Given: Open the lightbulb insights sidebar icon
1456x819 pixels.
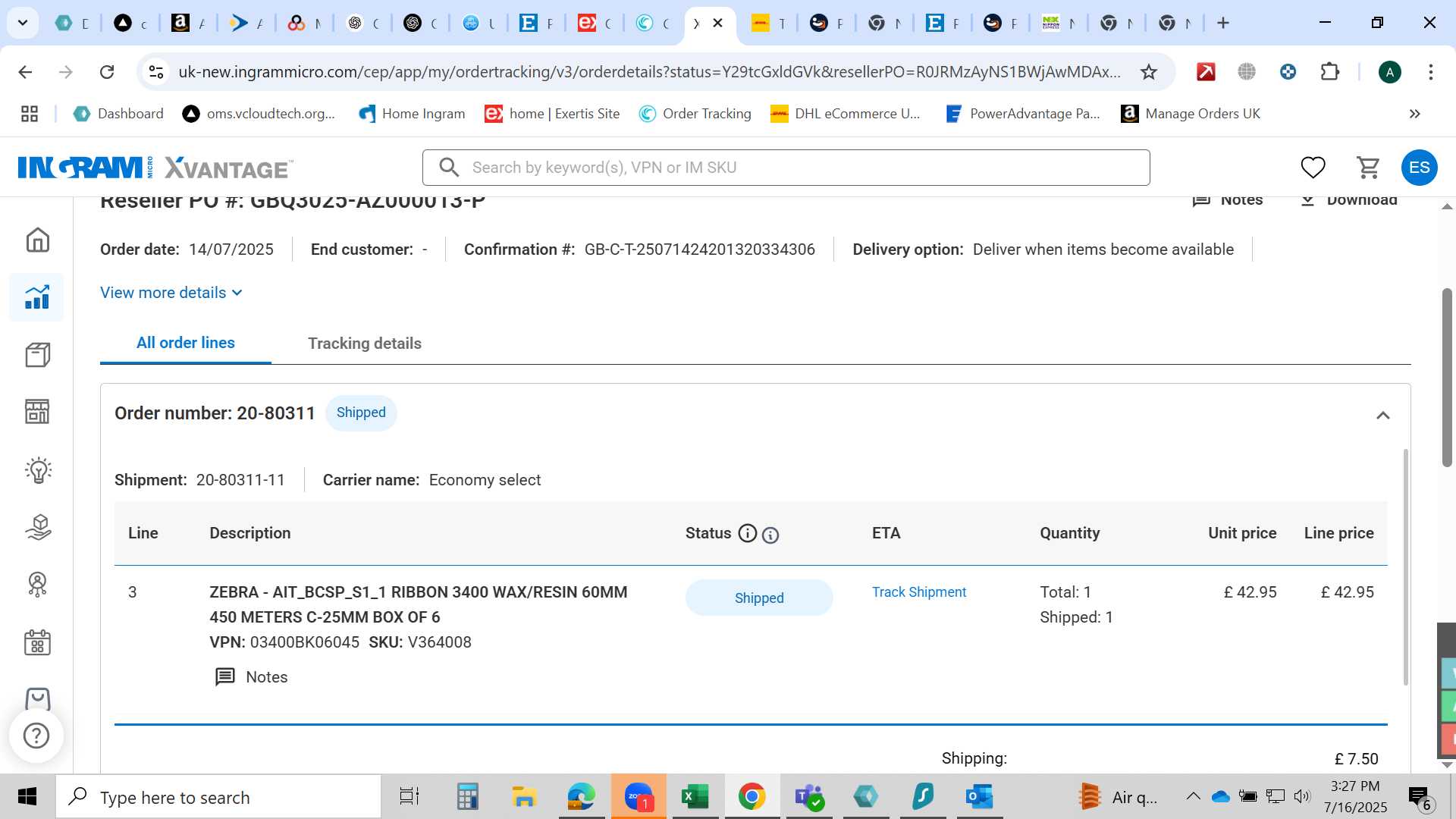Looking at the screenshot, I should [37, 470].
